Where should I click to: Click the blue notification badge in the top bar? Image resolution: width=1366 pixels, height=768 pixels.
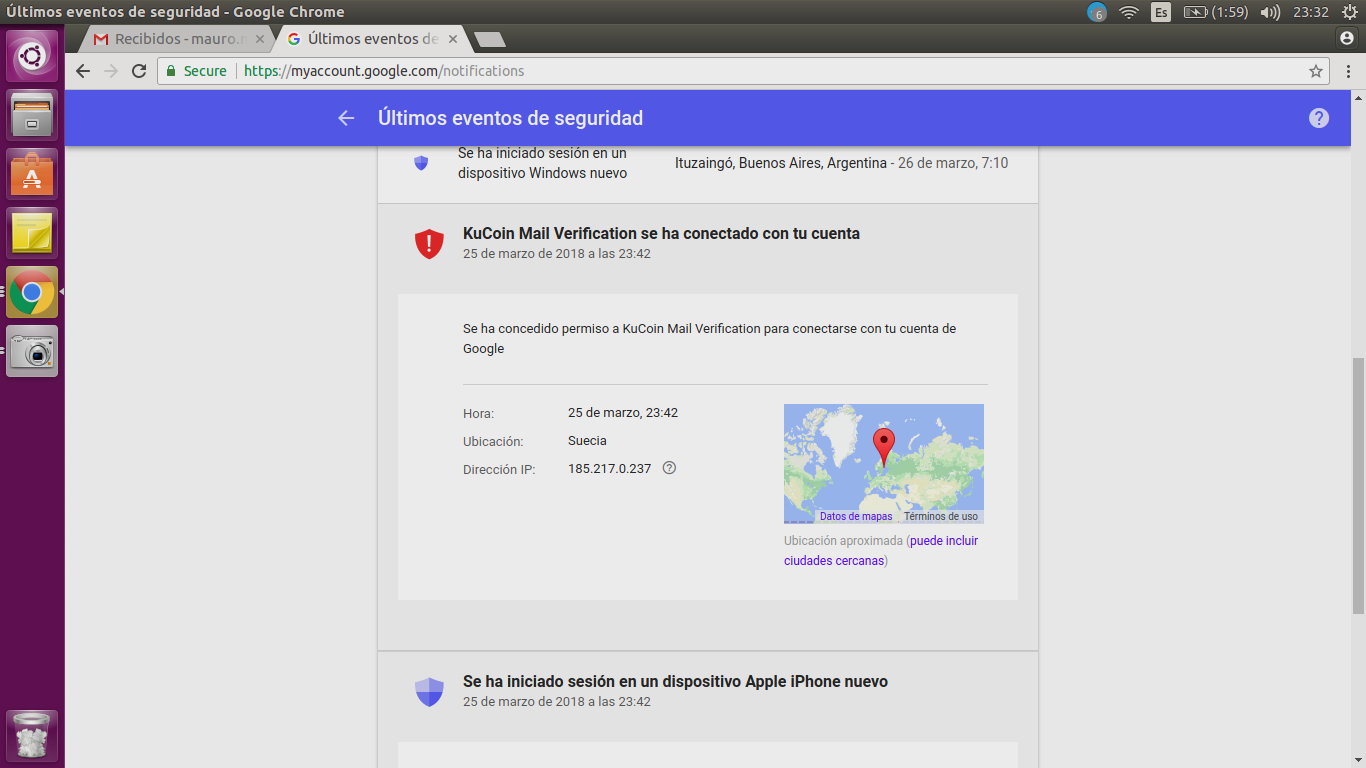[1097, 12]
